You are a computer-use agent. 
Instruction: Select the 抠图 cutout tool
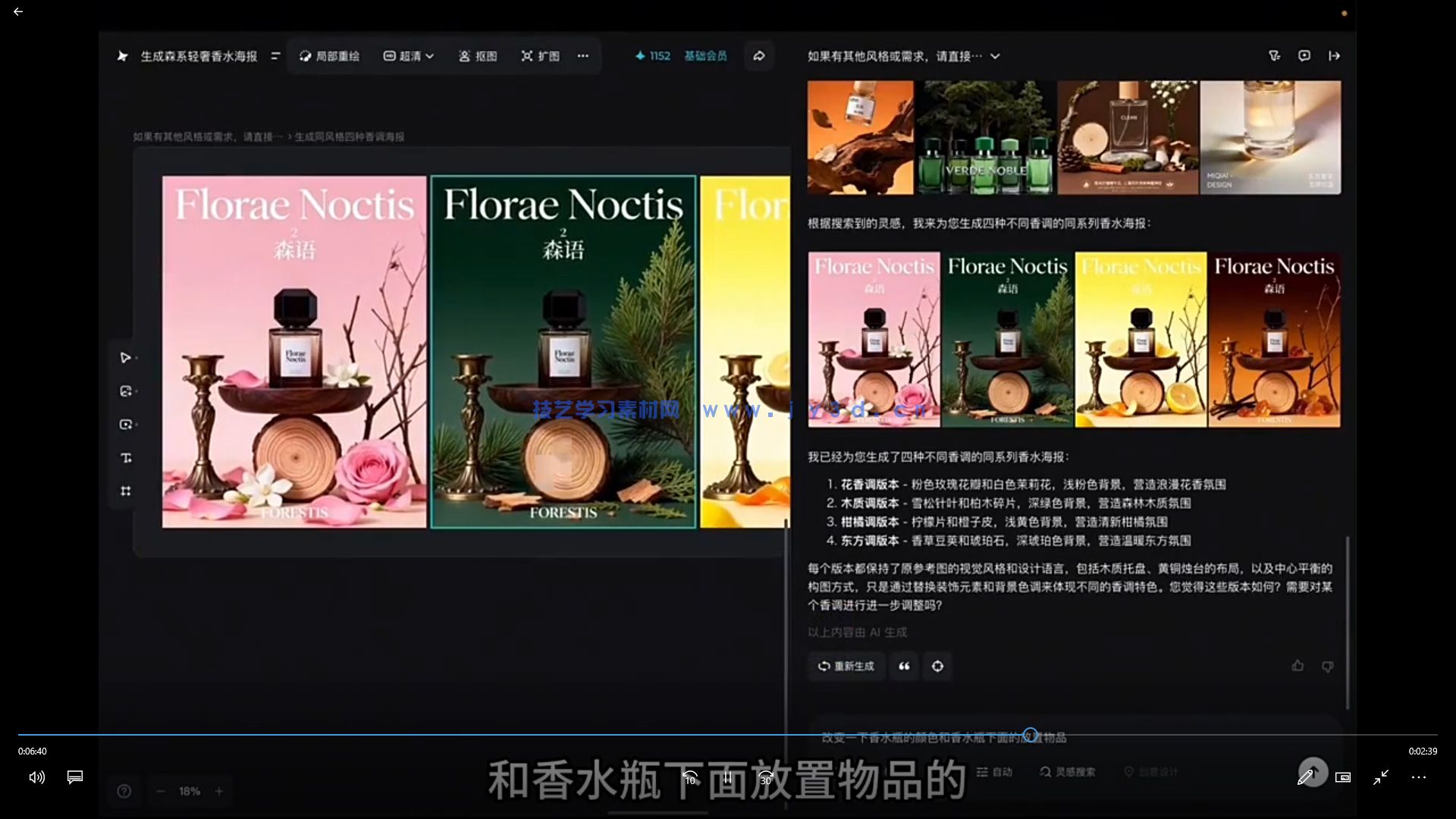coord(477,55)
